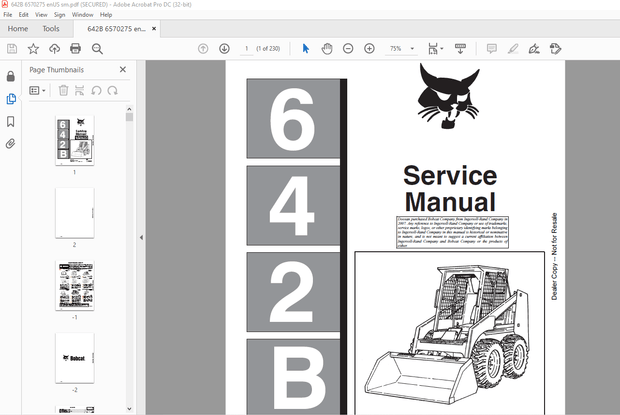The height and width of the screenshot is (415, 620).
Task: Bookmark this file with the star icon
Action: pyautogui.click(x=33, y=48)
